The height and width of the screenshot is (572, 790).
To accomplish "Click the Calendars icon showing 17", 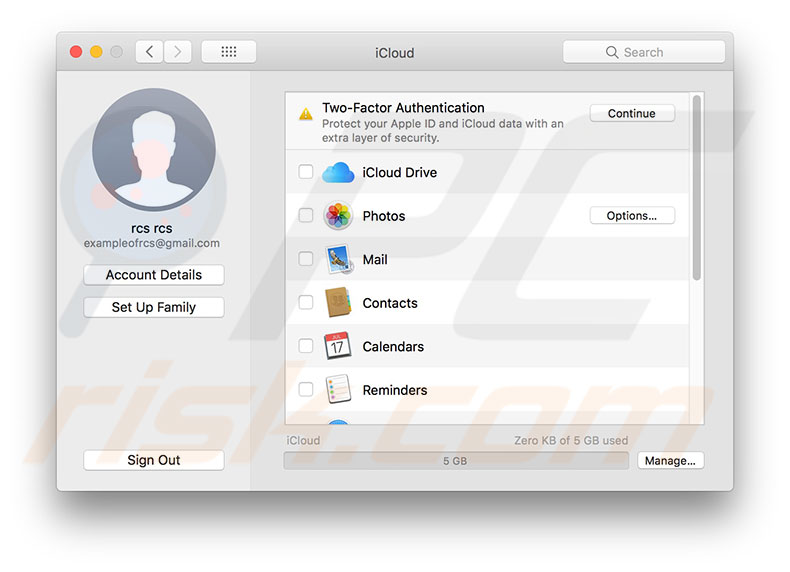I will pos(338,346).
